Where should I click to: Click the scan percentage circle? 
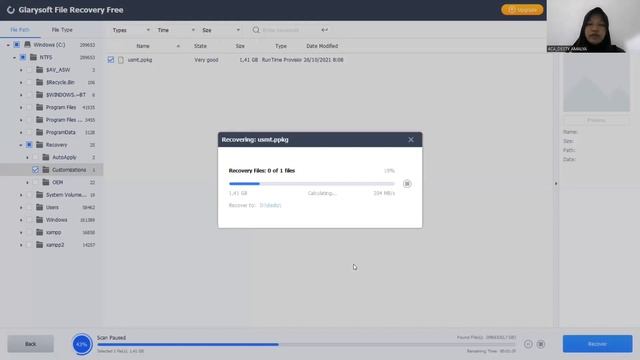point(82,344)
